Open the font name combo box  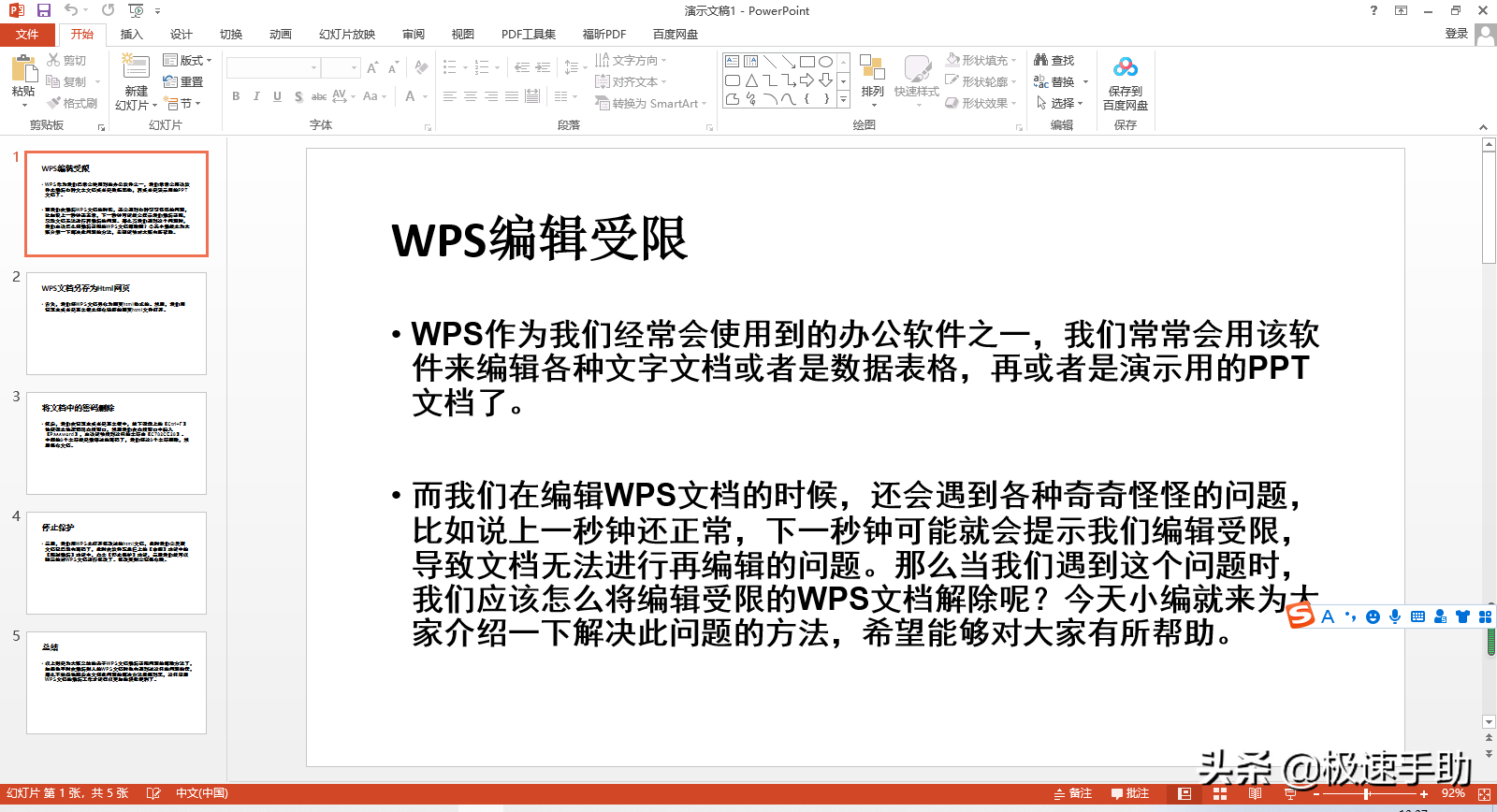273,68
